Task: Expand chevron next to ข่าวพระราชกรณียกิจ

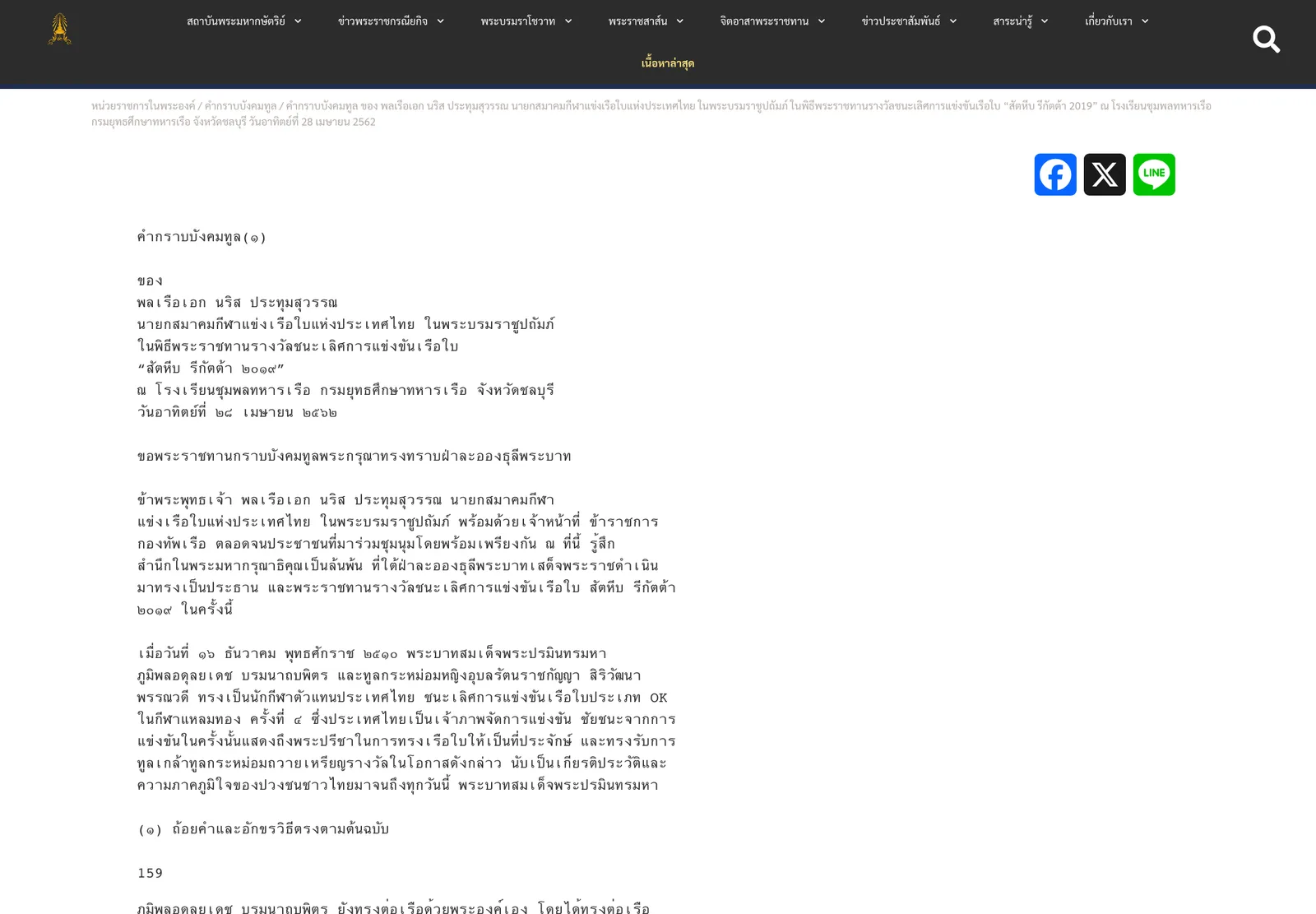Action: (440, 21)
